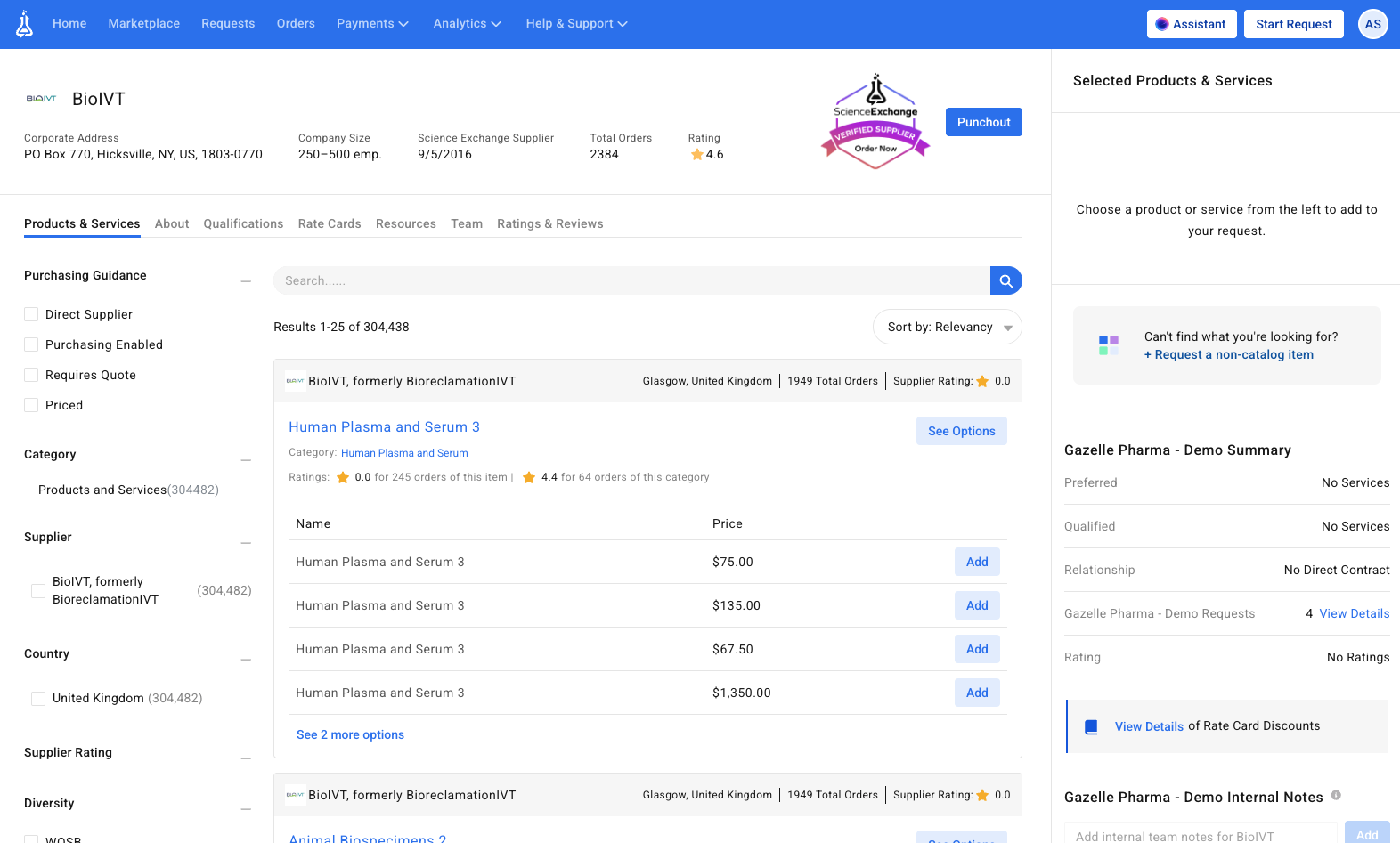Switch to the Resources tab

point(406,223)
